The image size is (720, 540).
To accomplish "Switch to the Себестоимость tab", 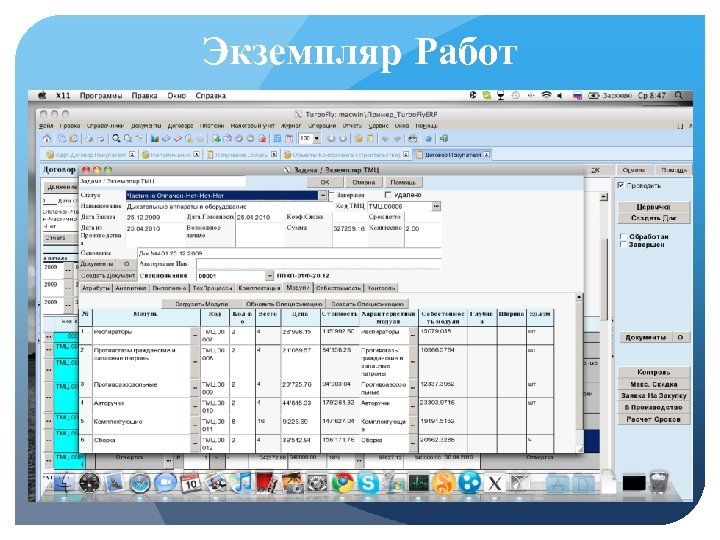I will (338, 288).
